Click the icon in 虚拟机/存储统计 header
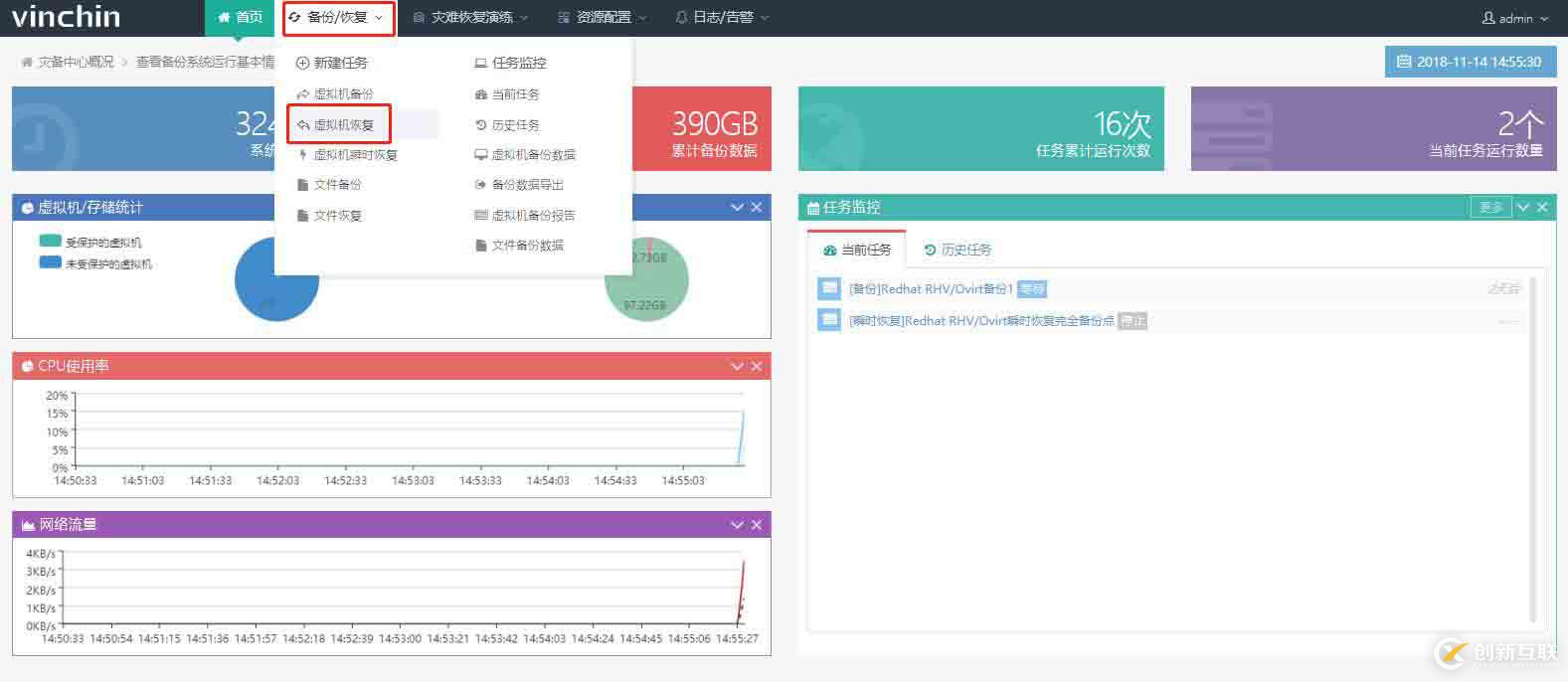 (x=29, y=208)
